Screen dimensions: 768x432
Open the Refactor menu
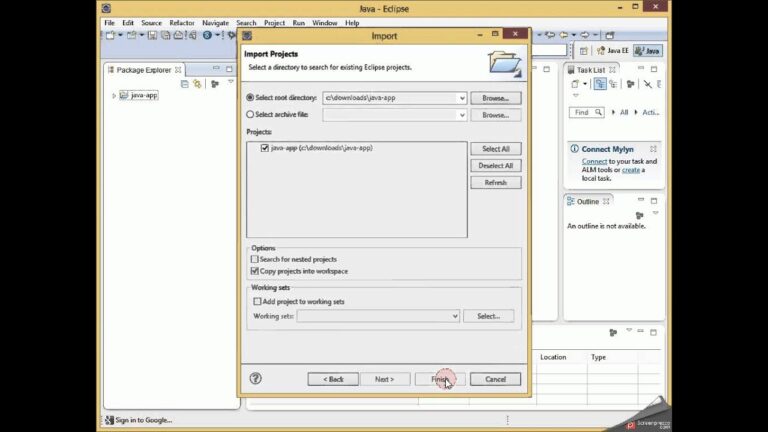(x=182, y=23)
